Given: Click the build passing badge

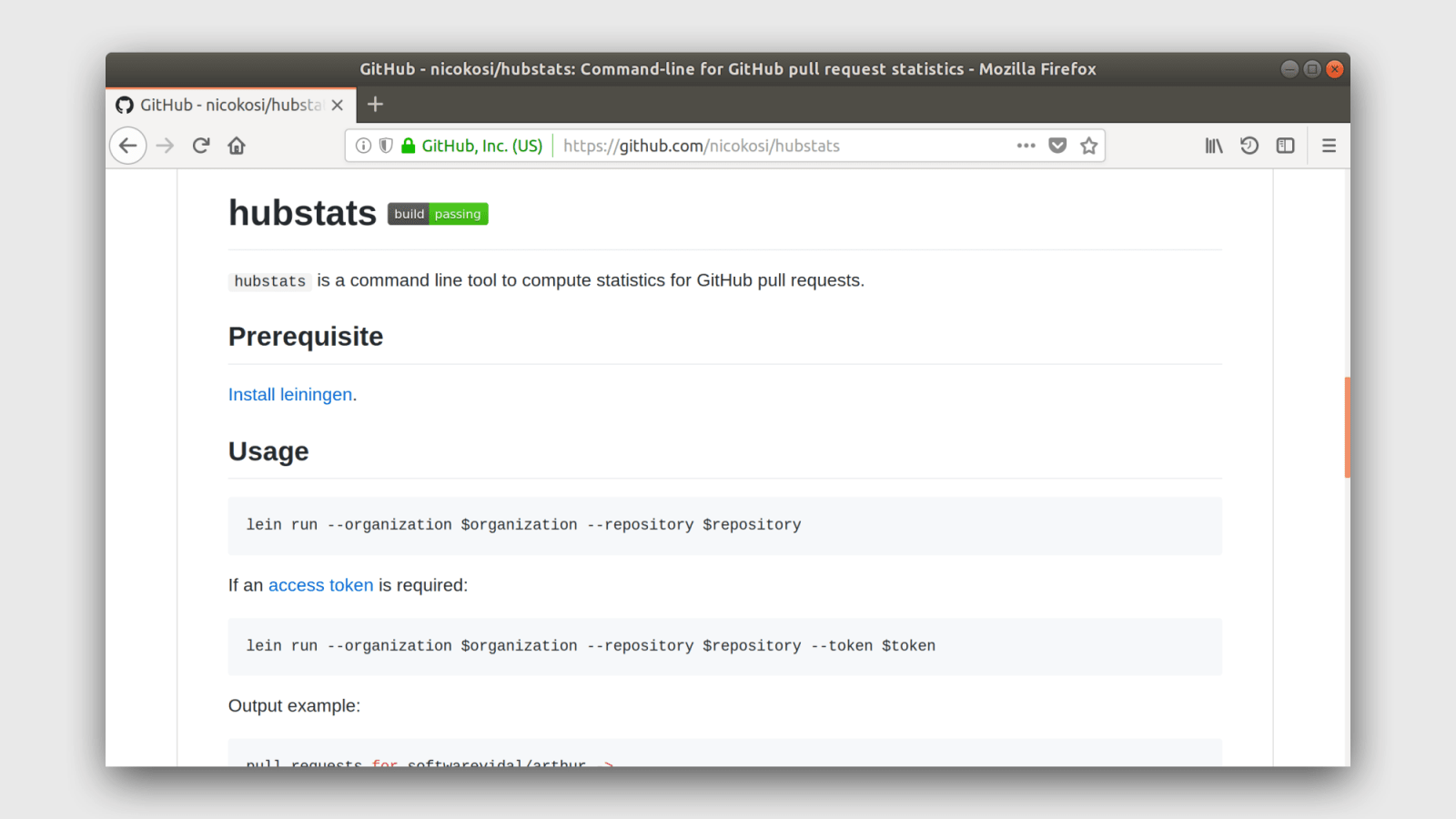Looking at the screenshot, I should tap(438, 214).
